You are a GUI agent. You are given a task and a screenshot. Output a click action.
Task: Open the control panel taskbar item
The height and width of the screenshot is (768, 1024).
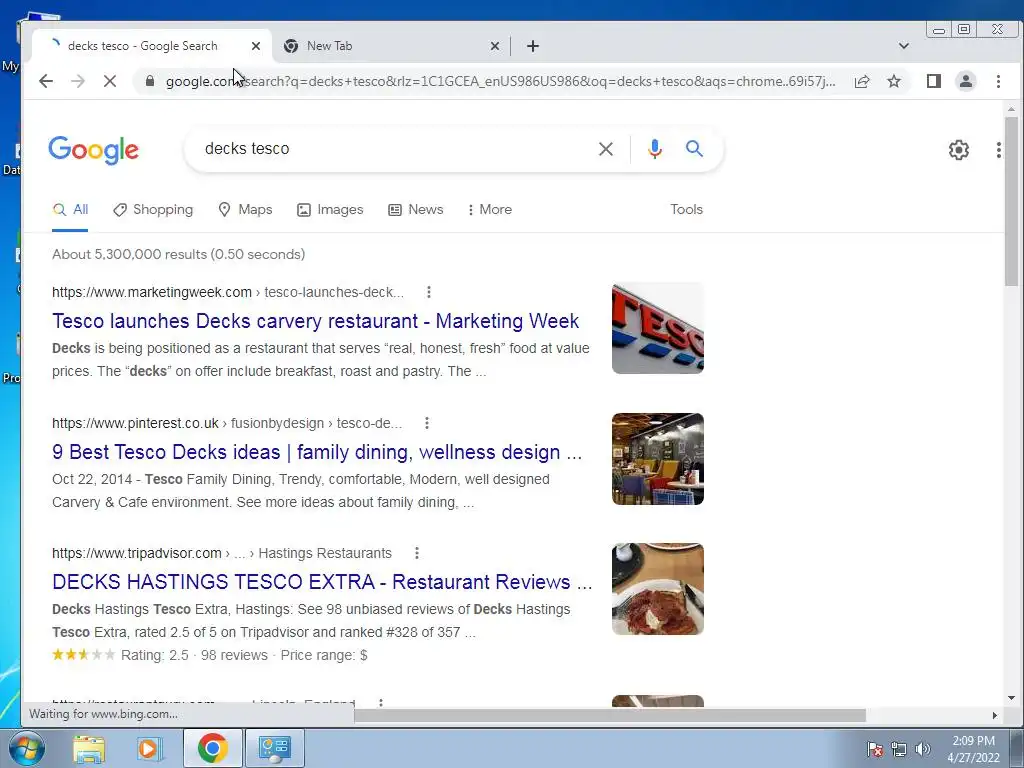[274, 748]
